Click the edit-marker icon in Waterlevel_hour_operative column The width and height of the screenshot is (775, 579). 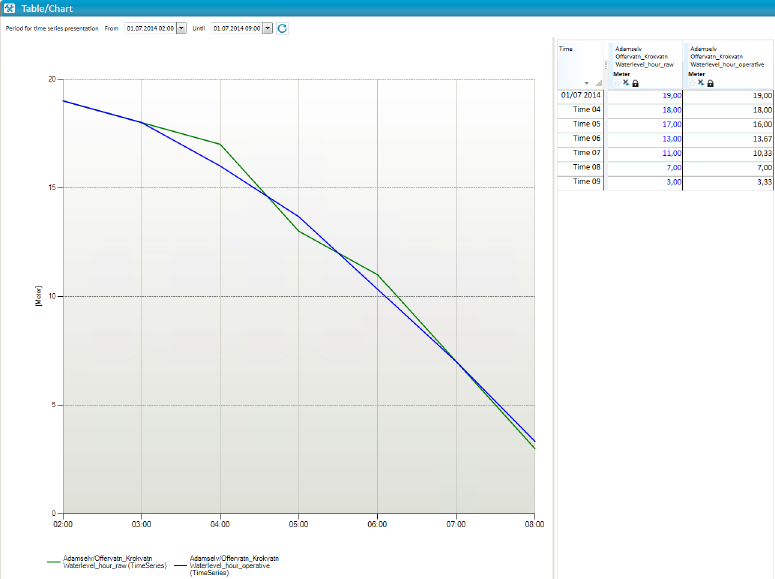pos(701,82)
